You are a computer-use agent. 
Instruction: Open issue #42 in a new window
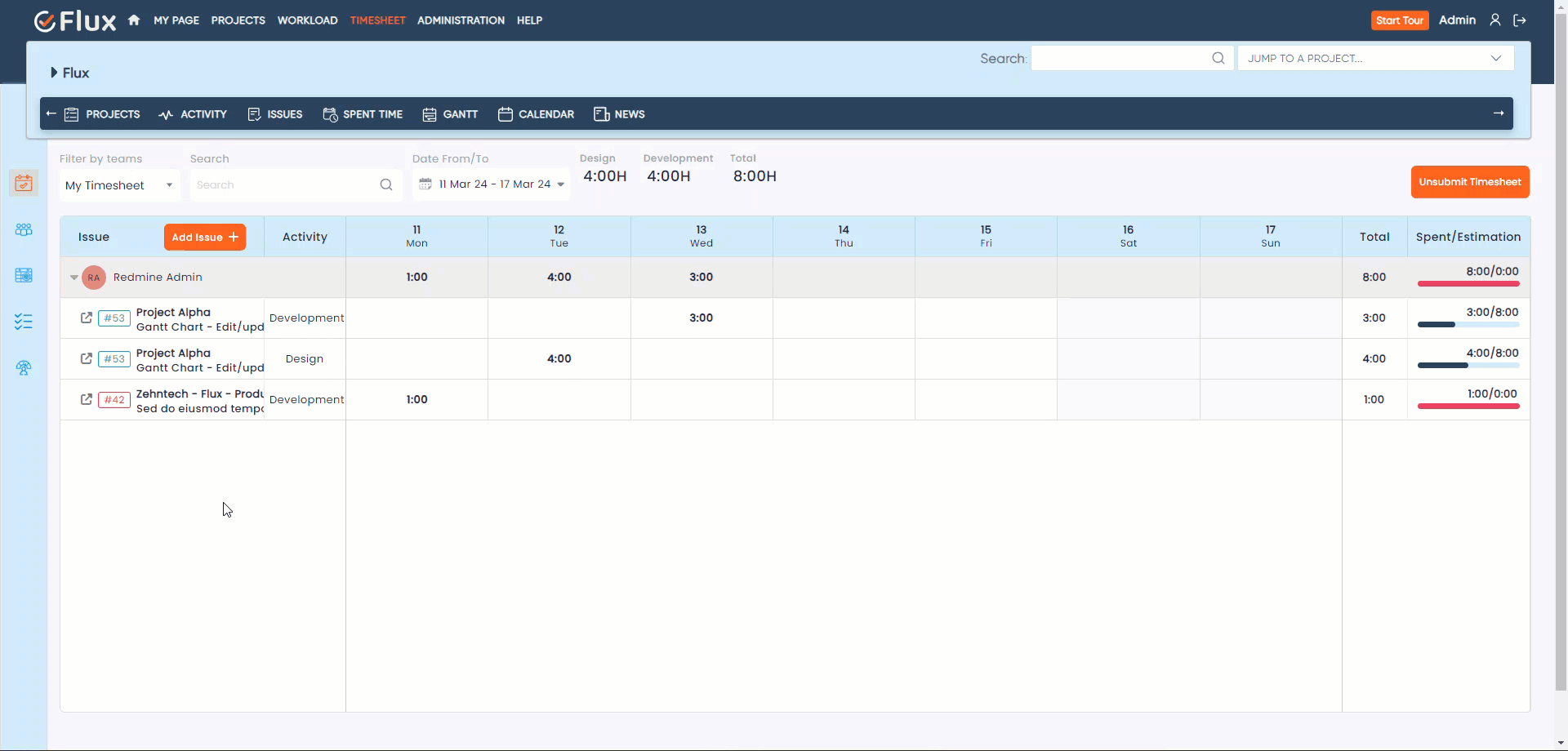(x=86, y=399)
